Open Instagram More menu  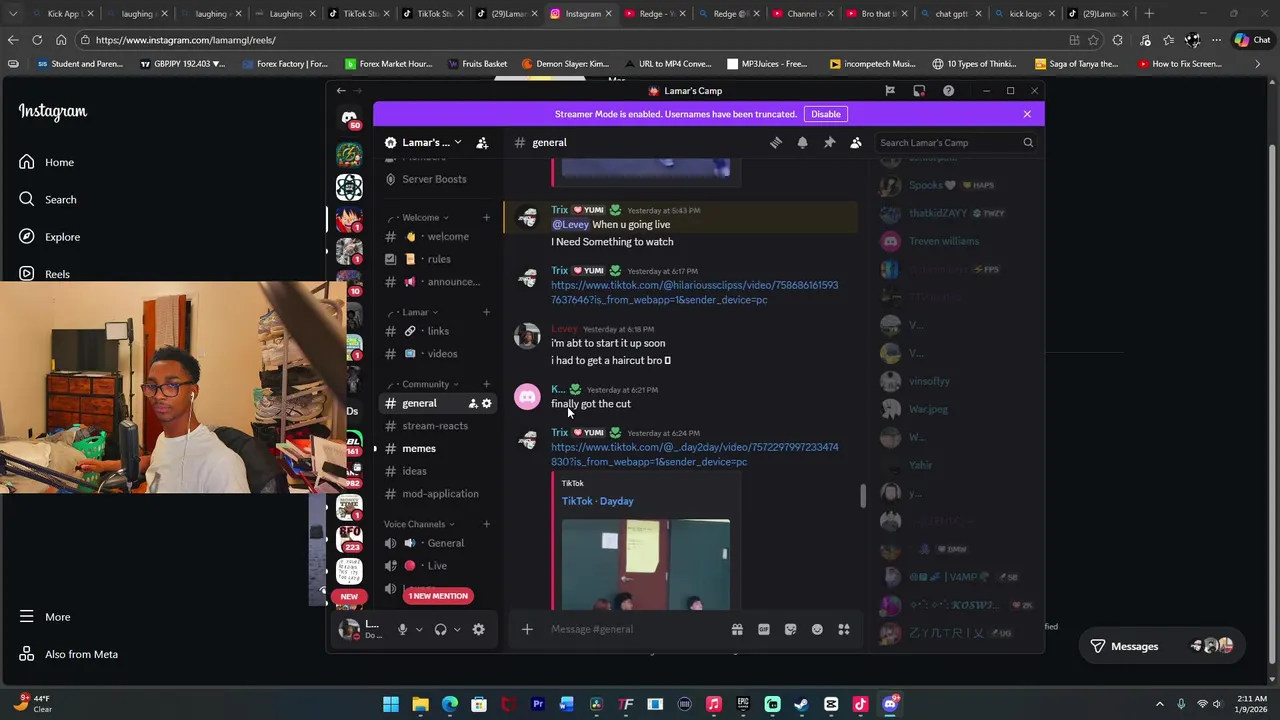[45, 617]
